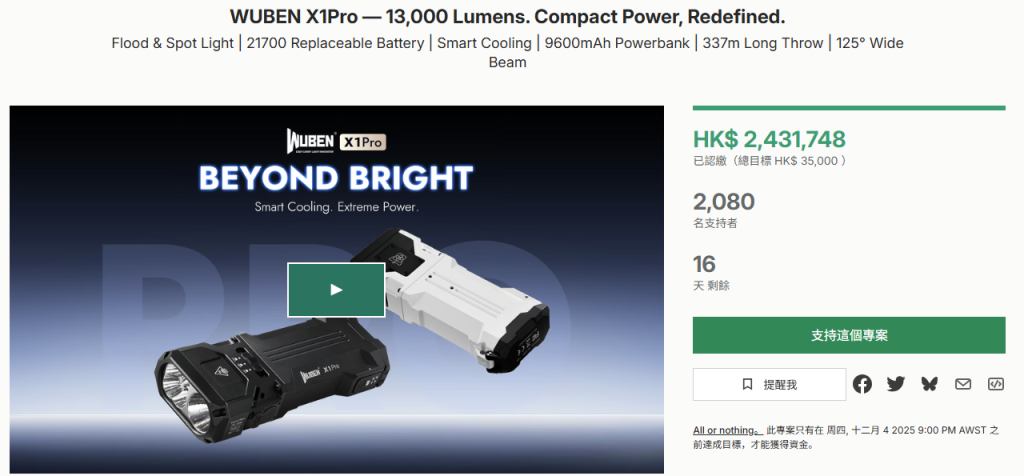1024x476 pixels.
Task: Share the project on Twitter
Action: point(896,384)
